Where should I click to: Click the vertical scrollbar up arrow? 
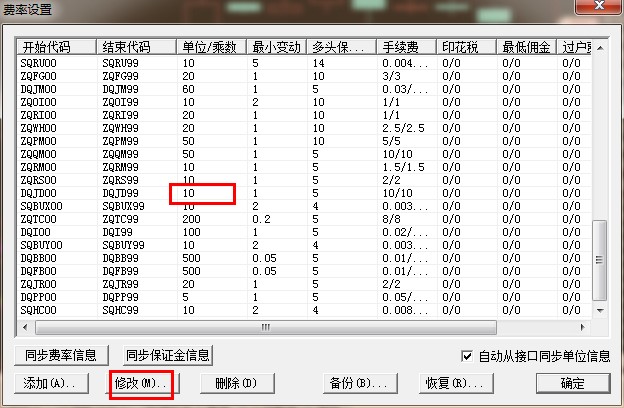[600, 48]
